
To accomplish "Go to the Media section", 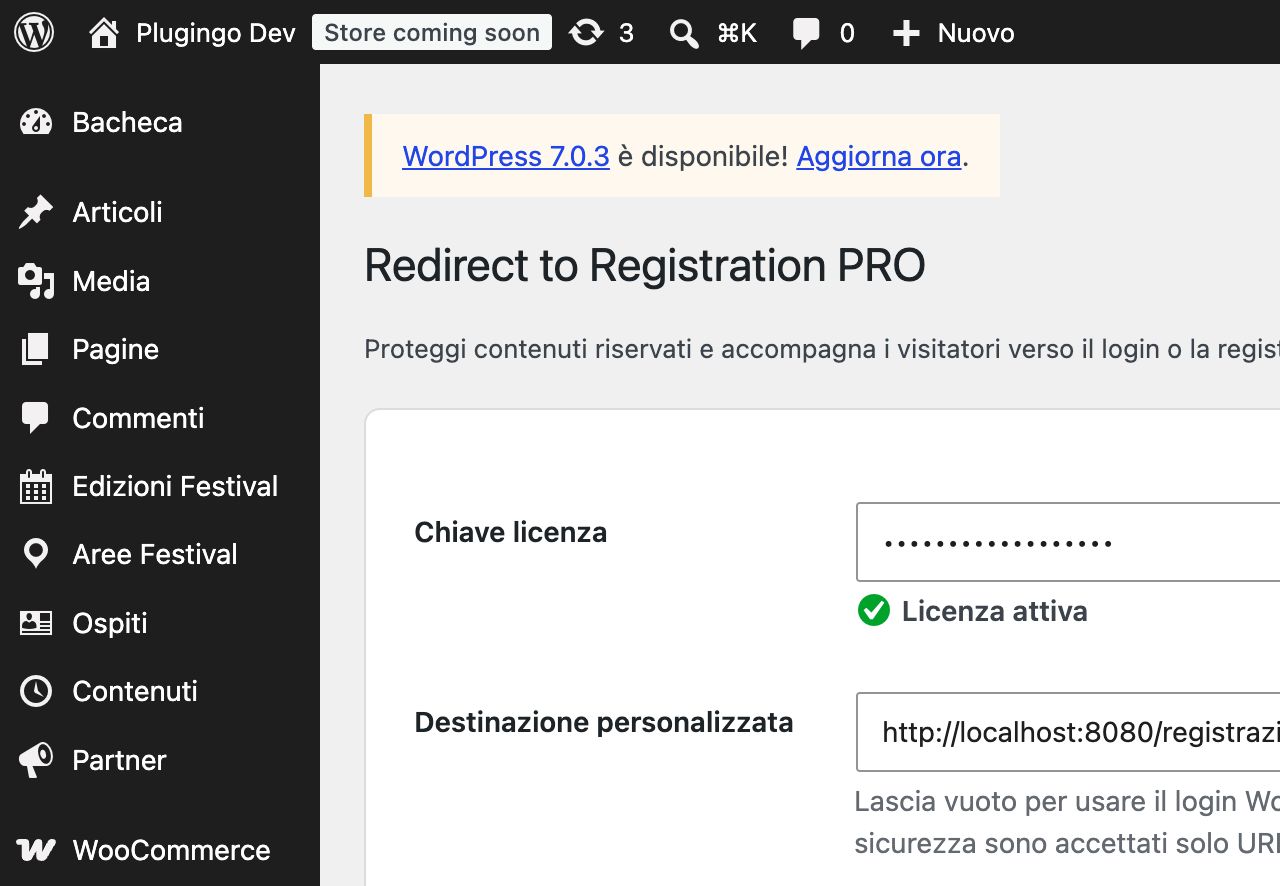I will 160,281.
